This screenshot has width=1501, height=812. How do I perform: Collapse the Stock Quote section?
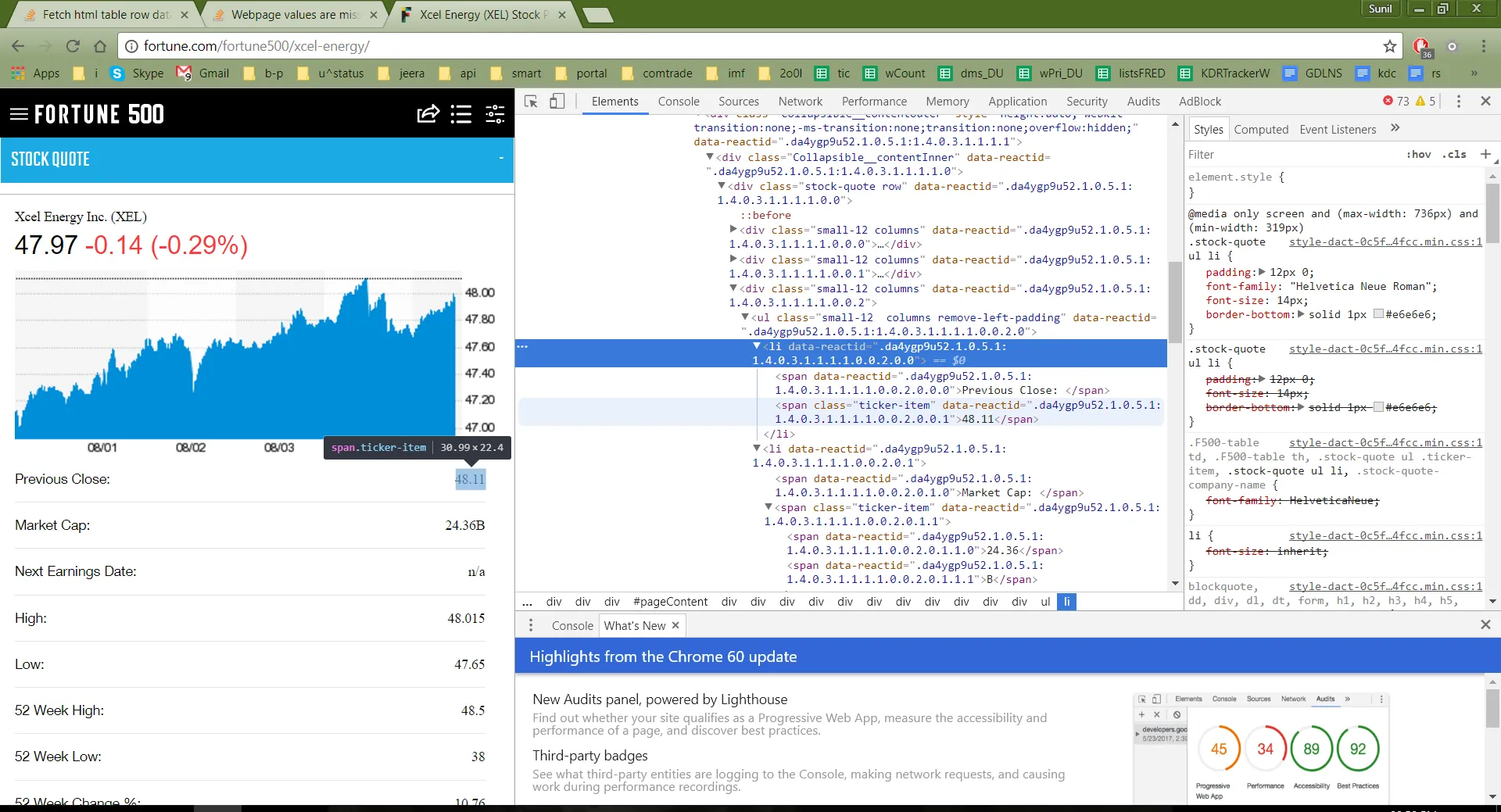pyautogui.click(x=501, y=159)
